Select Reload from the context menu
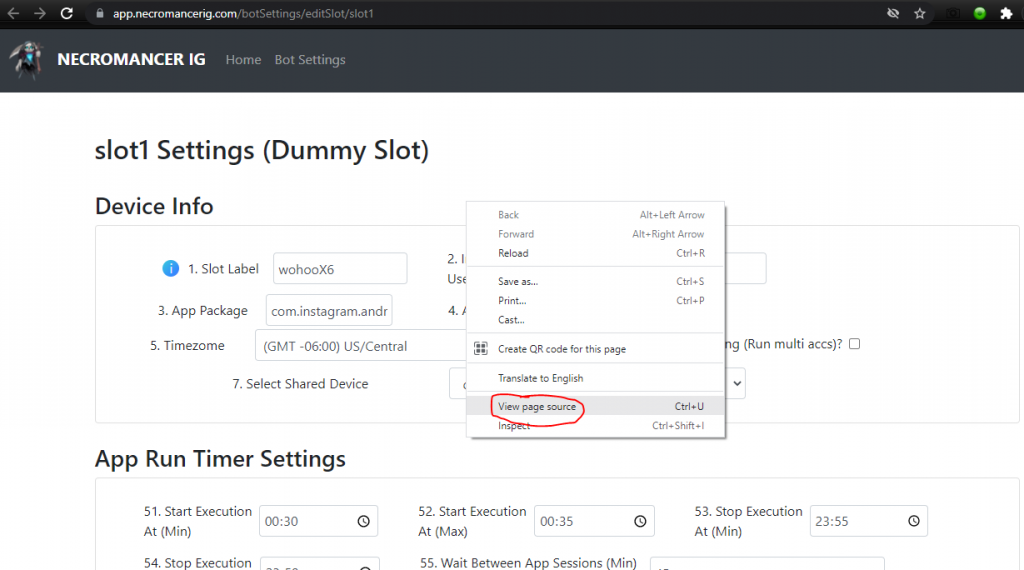This screenshot has width=1024, height=570. coord(596,253)
